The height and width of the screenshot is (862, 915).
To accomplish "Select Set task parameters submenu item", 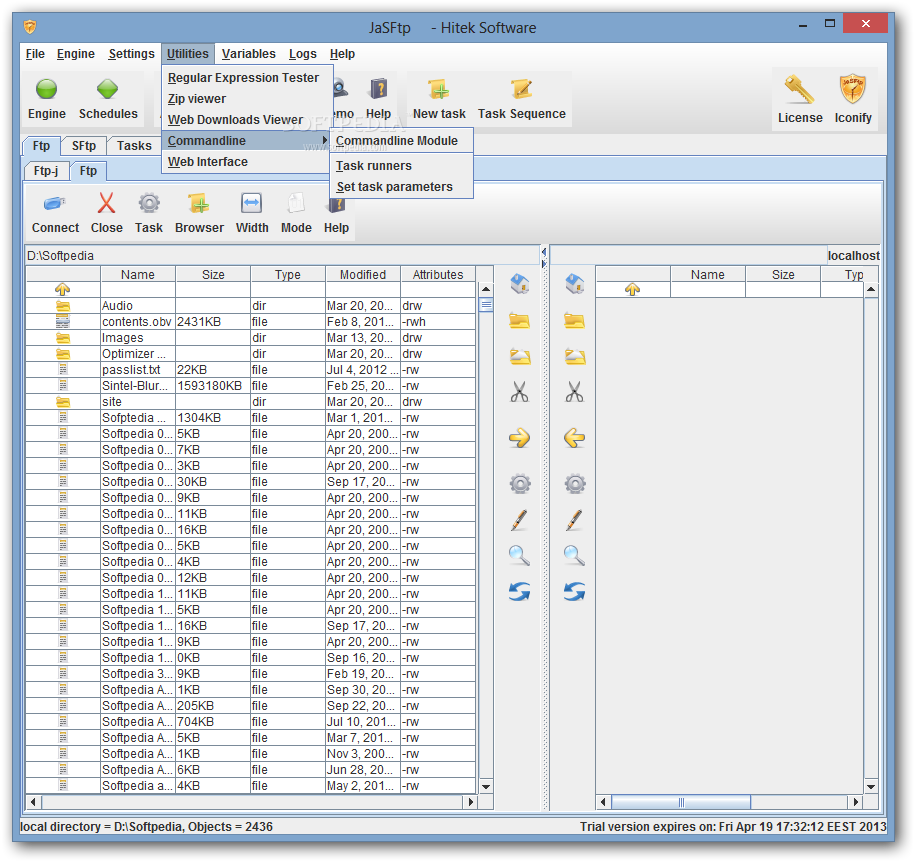I will pos(401,187).
